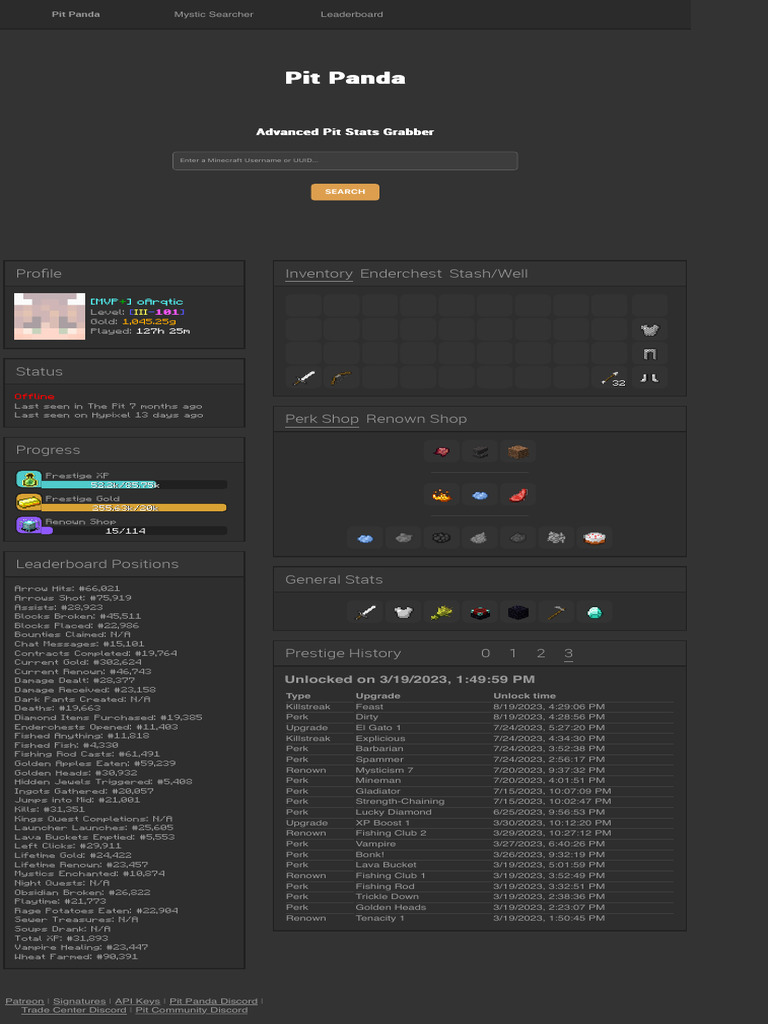Click the Prestige XP bottle icon
Viewport: 768px width, 1024px height.
[29, 479]
